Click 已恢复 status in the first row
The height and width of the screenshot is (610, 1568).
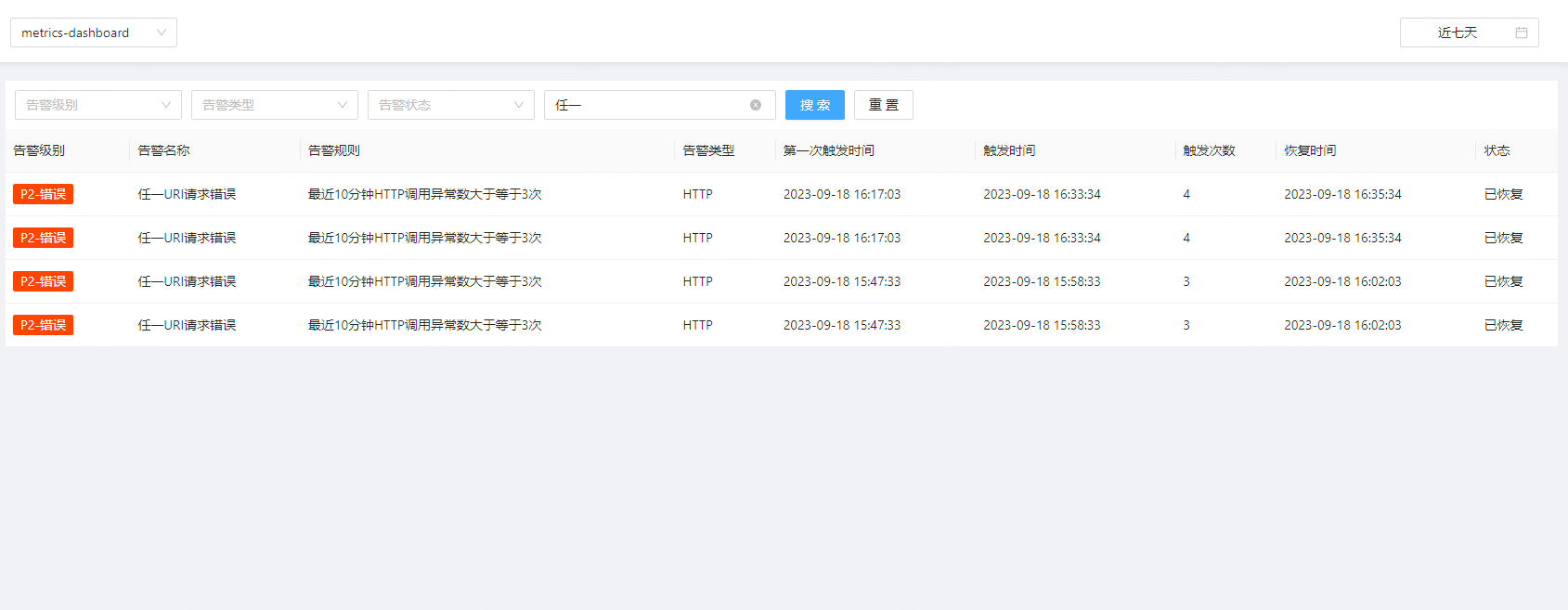pos(1503,194)
